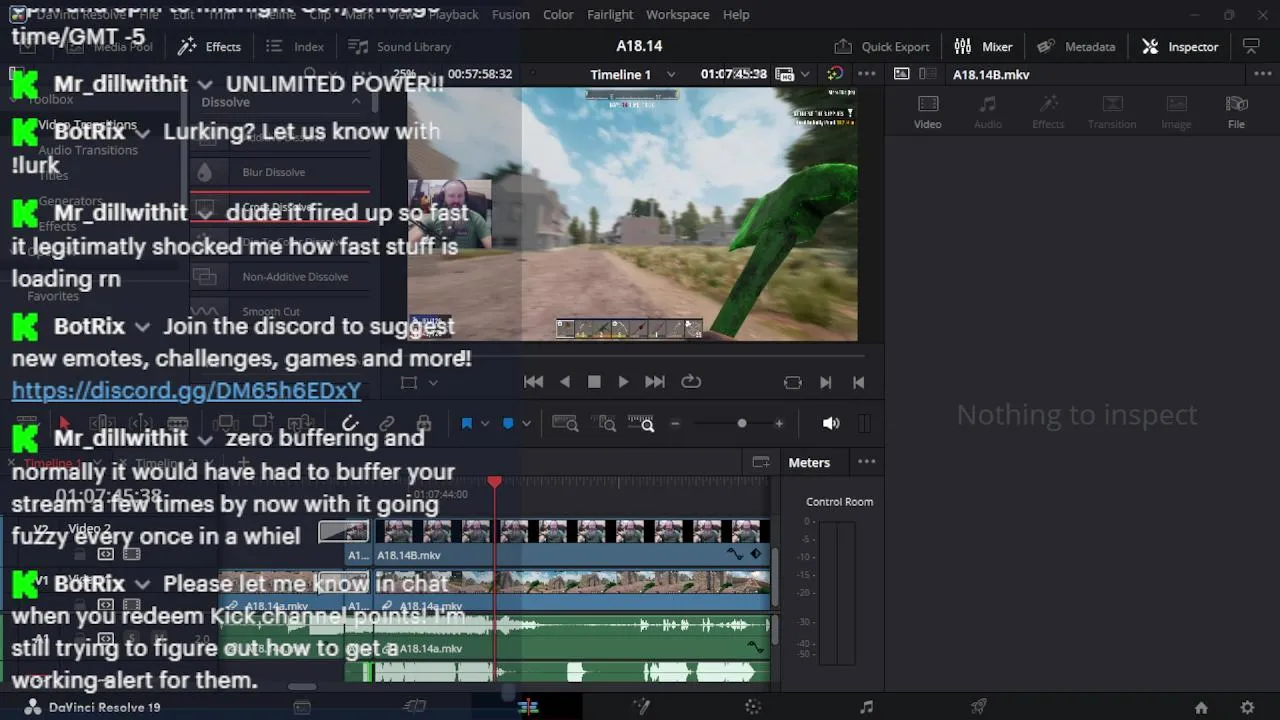Click add timeline view icon beside Meters

(x=761, y=462)
